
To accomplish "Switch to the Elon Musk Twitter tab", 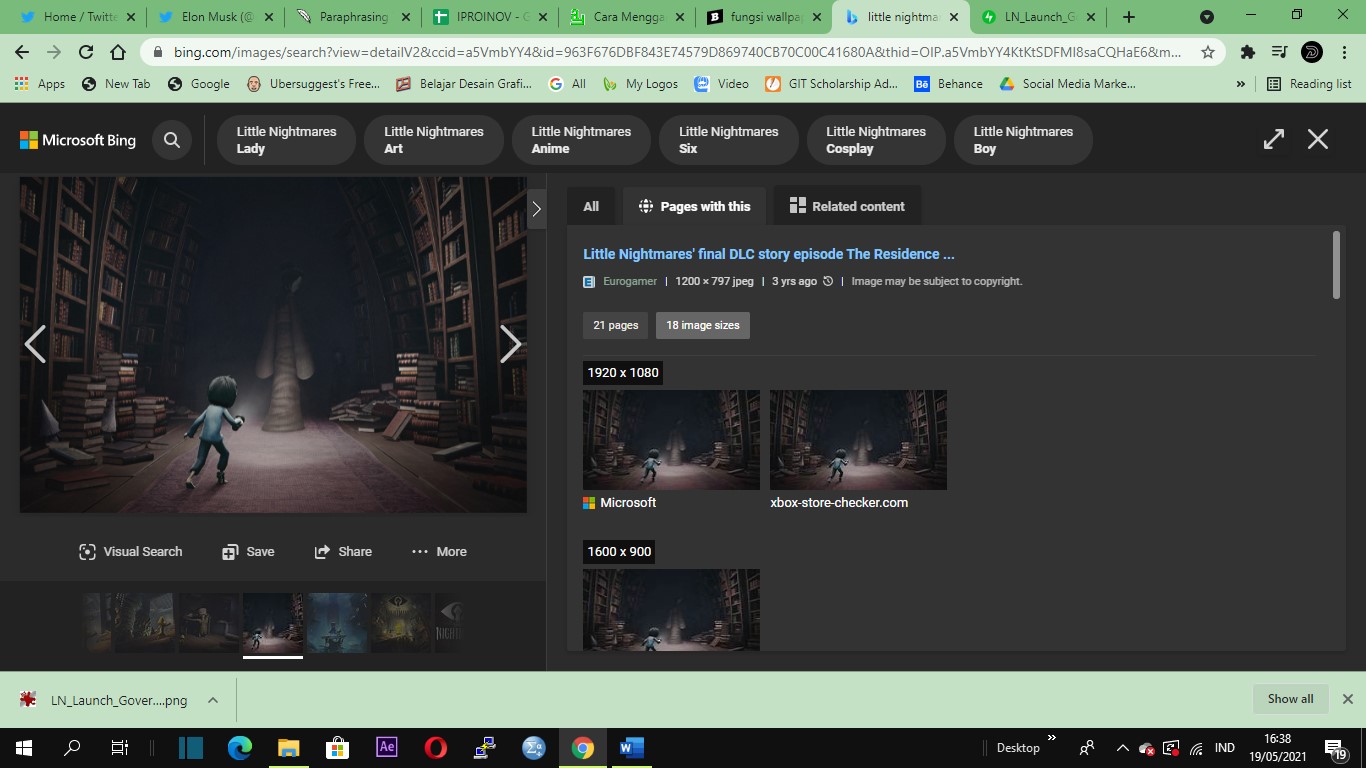I will click(x=215, y=17).
